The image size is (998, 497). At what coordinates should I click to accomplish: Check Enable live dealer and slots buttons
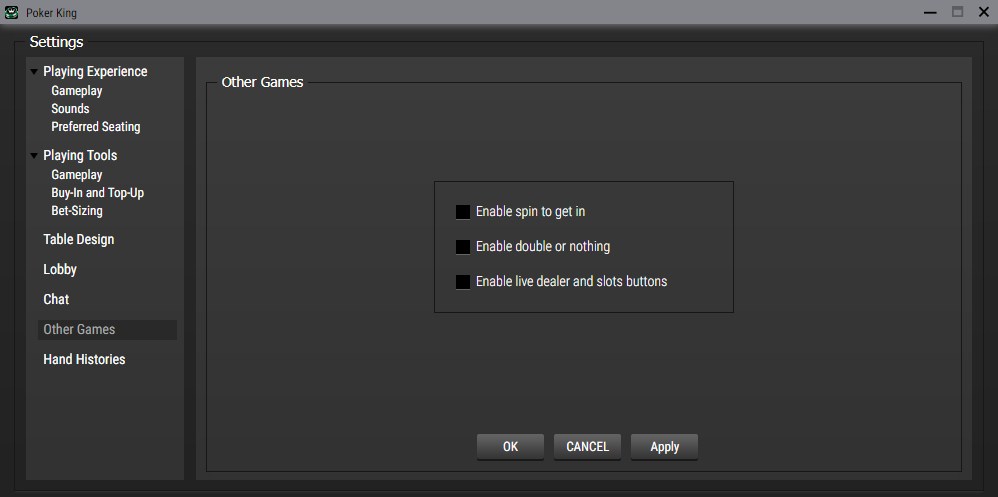click(463, 282)
